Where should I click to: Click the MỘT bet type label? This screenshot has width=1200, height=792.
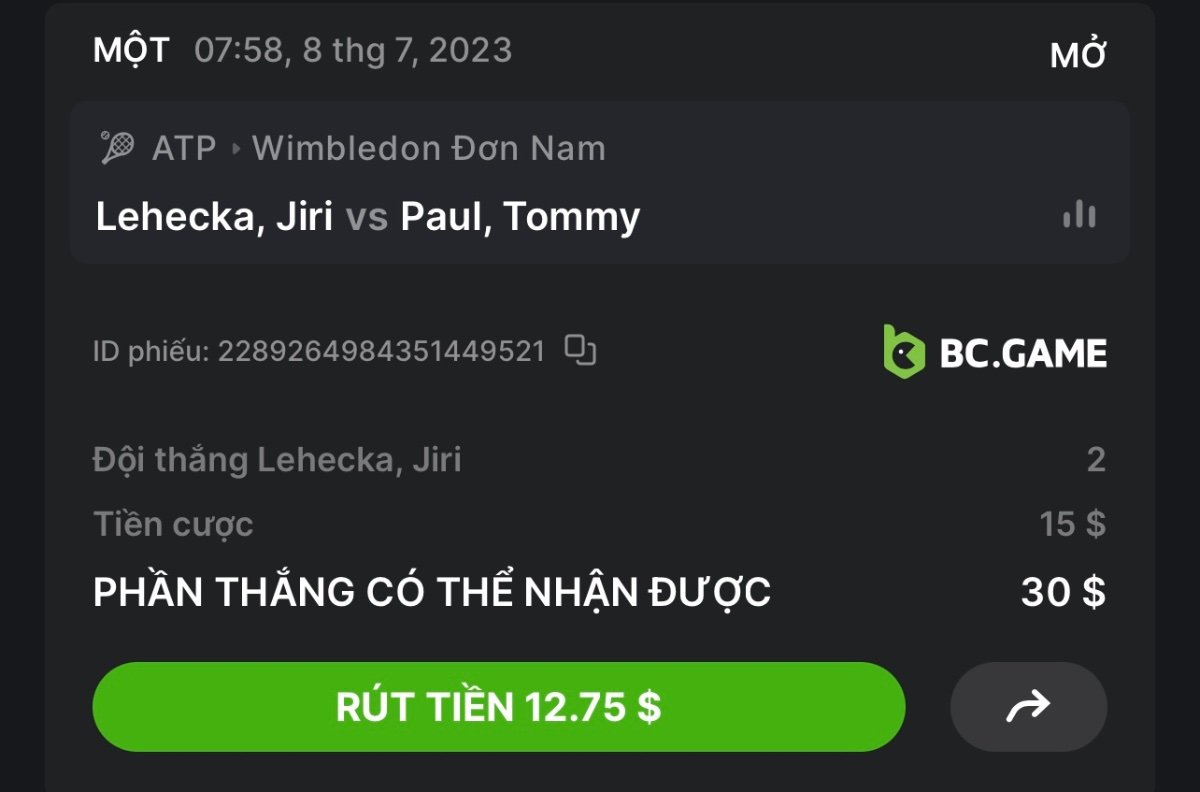131,50
